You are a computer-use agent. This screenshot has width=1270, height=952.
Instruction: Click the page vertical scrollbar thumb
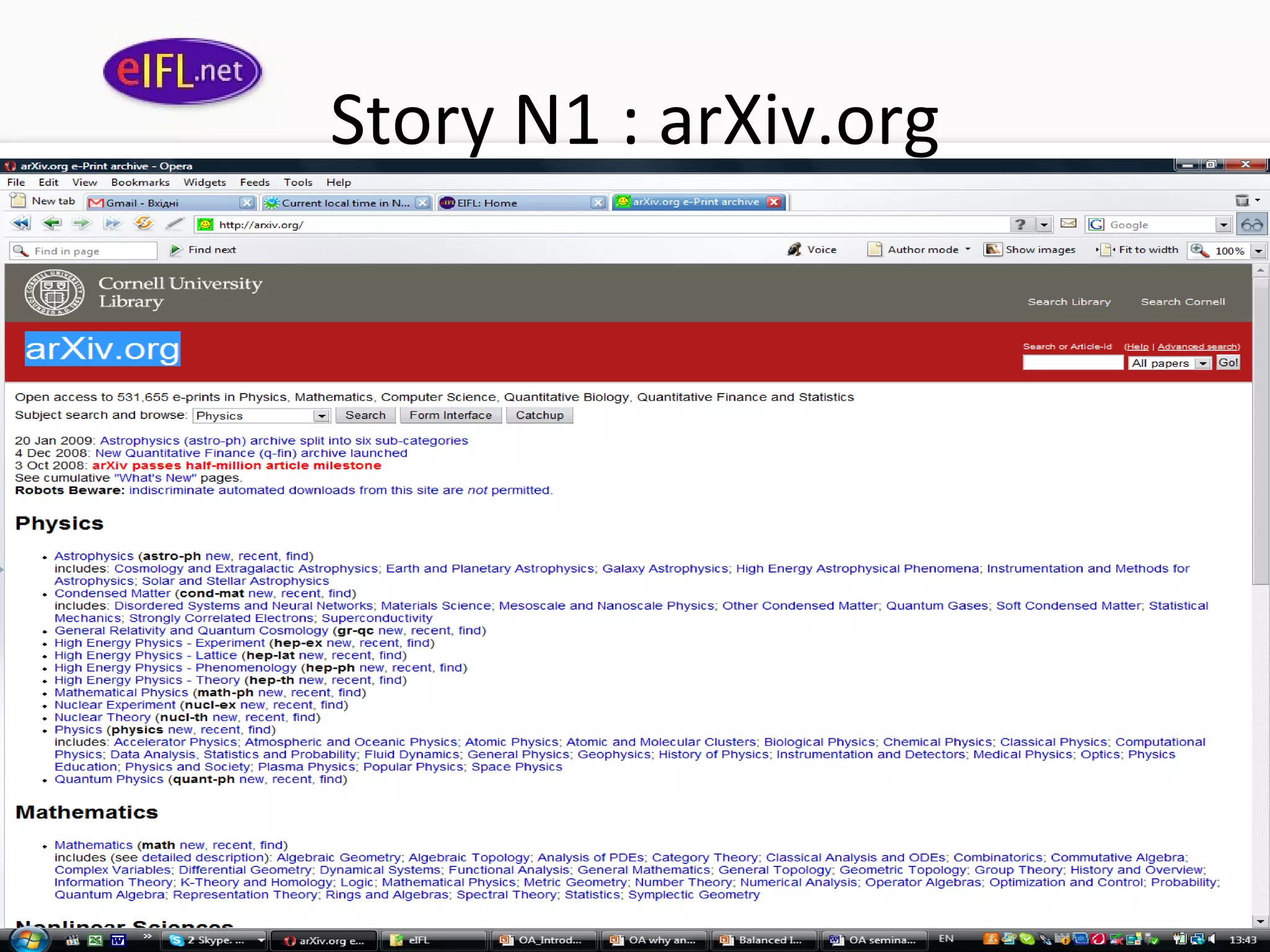[1260, 431]
